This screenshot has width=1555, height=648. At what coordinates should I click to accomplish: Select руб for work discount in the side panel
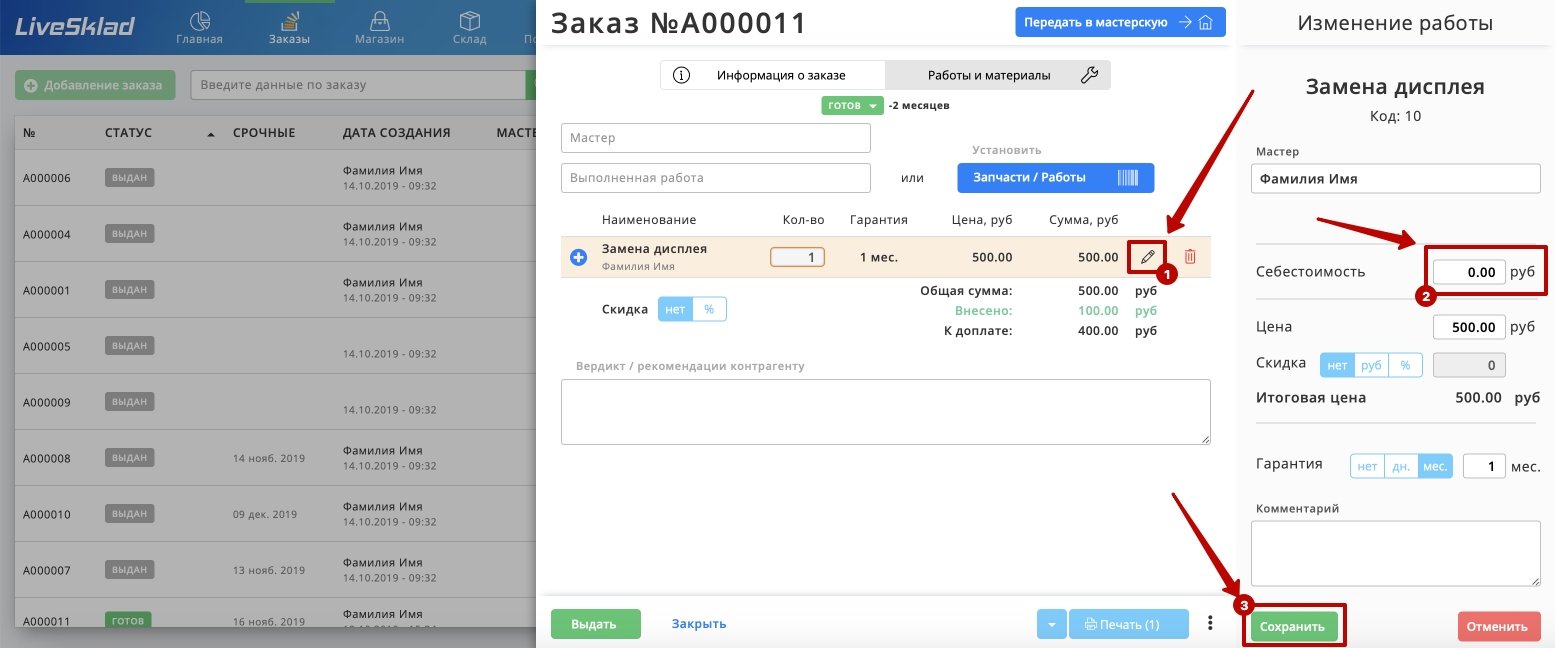click(1371, 365)
